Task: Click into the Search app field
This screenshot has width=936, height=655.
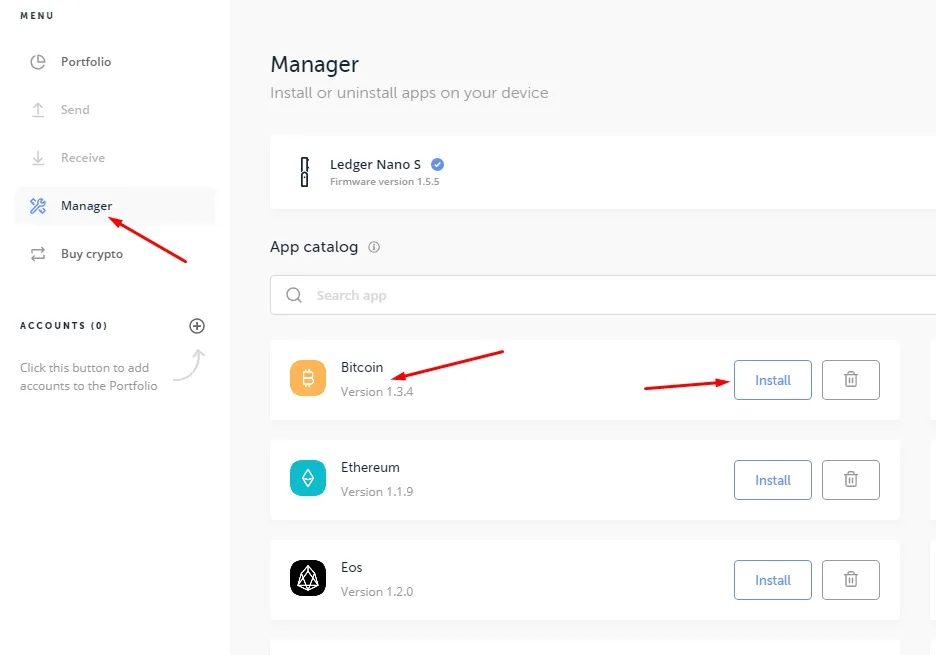Action: (603, 295)
